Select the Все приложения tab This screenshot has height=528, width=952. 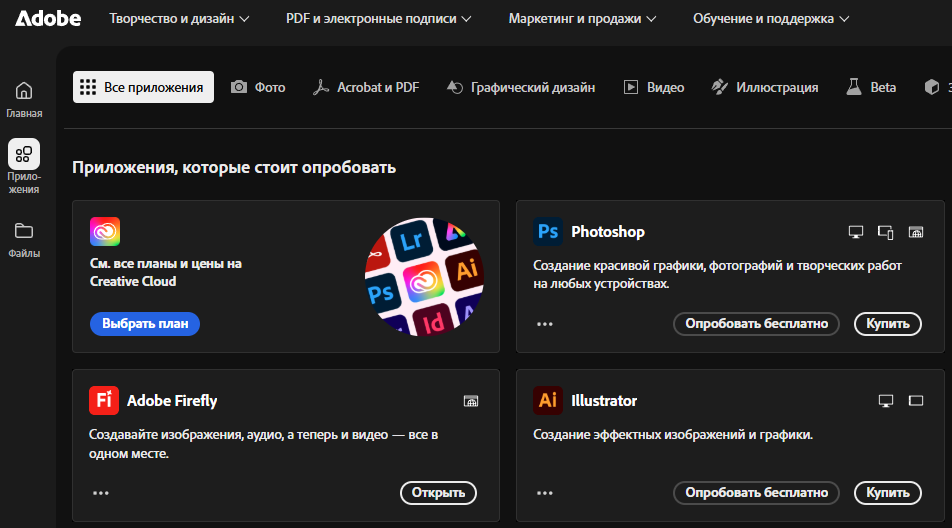pos(143,87)
